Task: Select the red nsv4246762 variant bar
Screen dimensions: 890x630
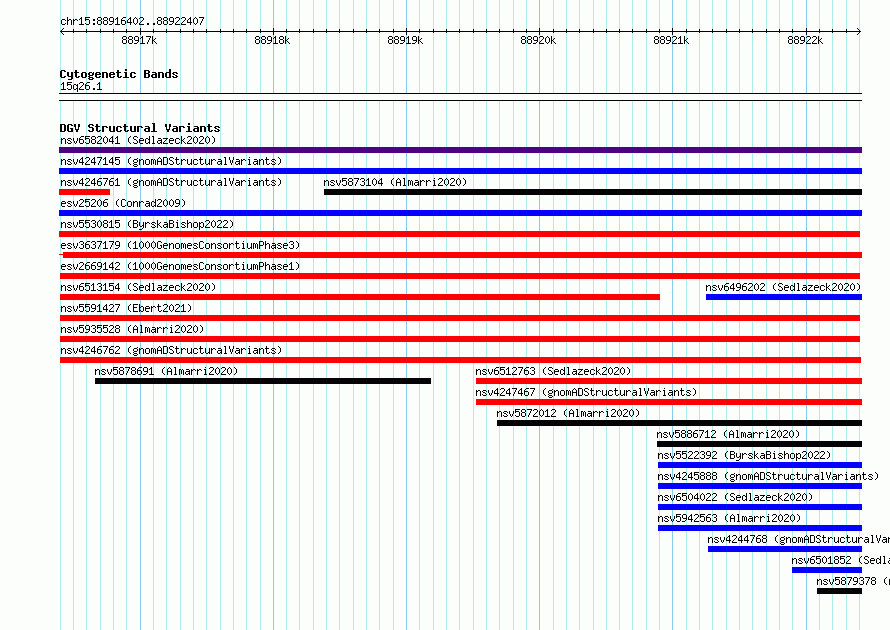Action: 460,360
